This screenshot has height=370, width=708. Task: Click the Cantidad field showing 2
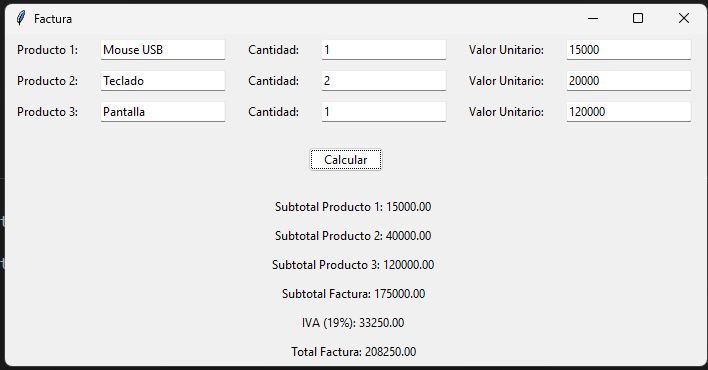(384, 81)
